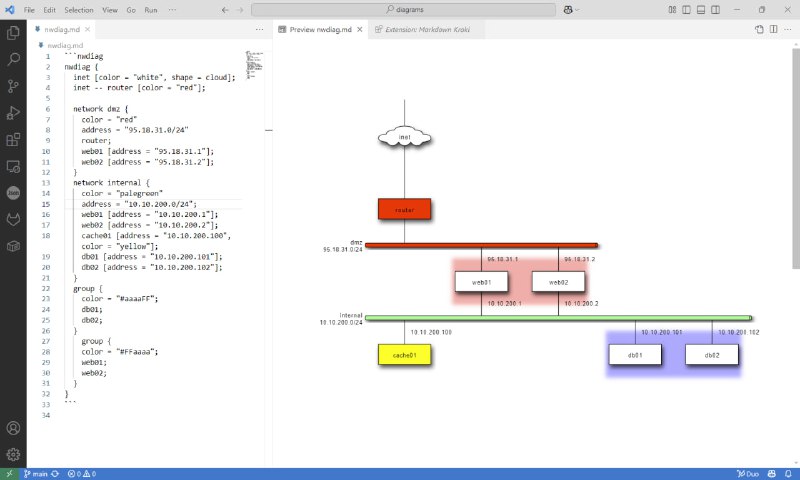Click the inet cloud shape

pos(405,137)
